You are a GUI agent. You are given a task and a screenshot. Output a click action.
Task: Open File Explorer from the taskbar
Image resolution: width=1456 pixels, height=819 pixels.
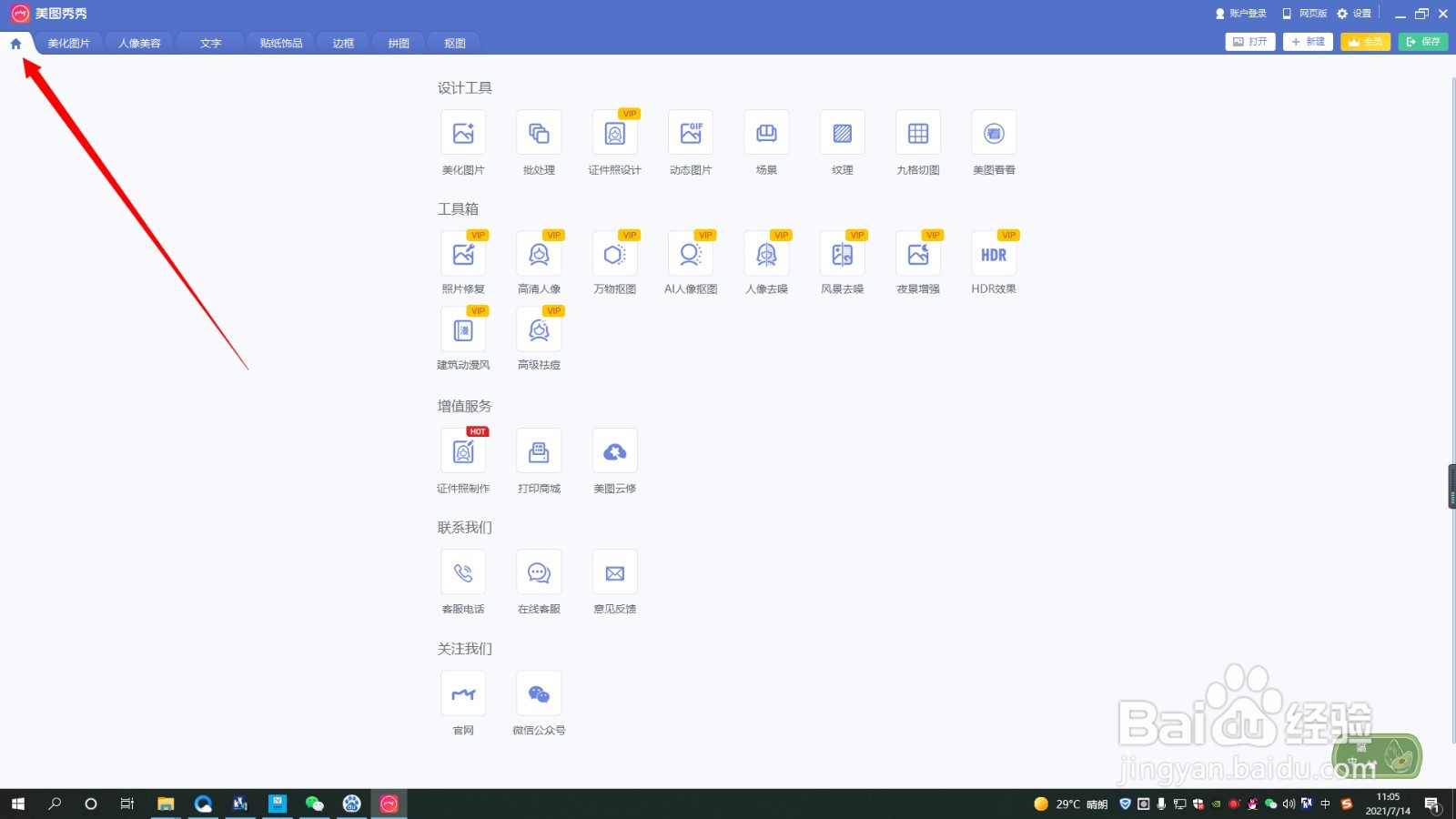coord(166,804)
